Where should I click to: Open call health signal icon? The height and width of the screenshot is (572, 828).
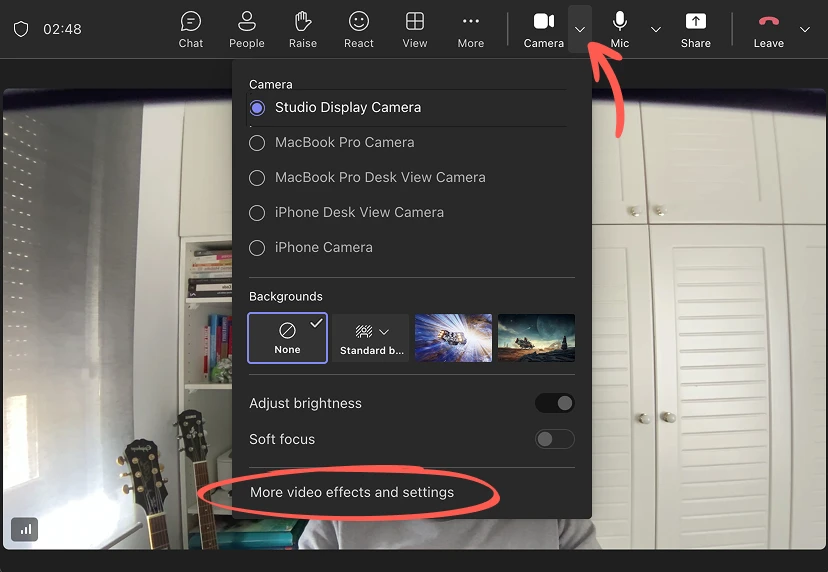[x=24, y=529]
